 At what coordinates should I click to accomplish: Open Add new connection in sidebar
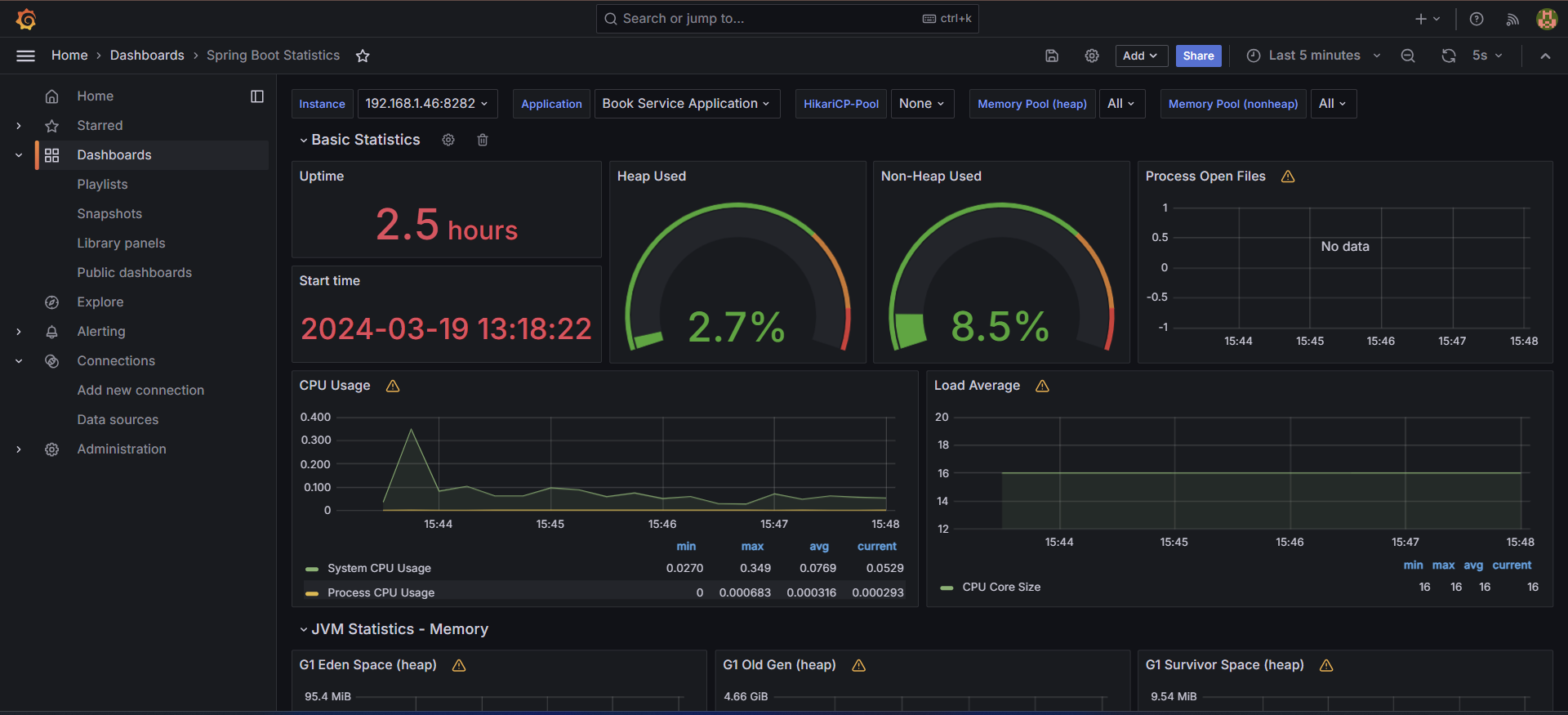[x=140, y=391]
